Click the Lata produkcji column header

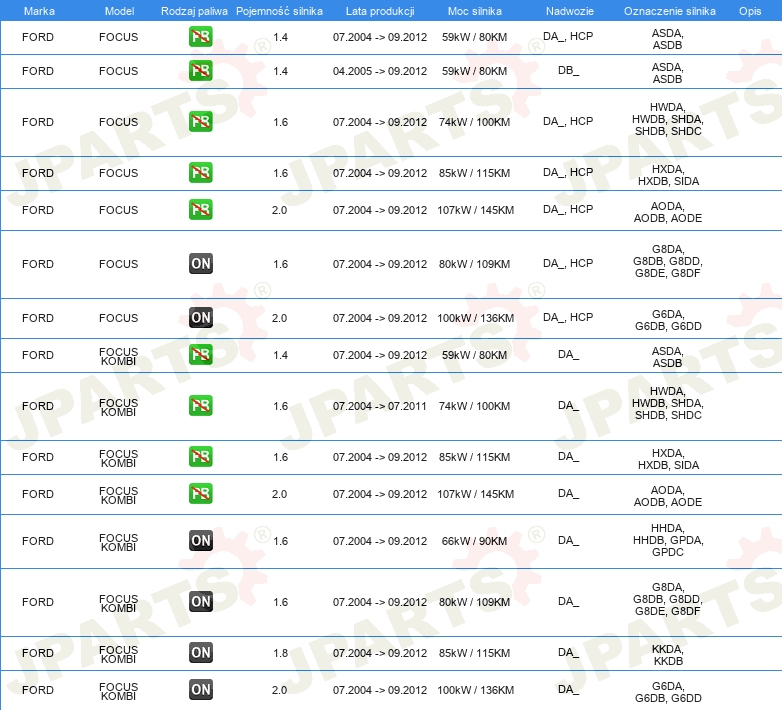pyautogui.click(x=380, y=11)
